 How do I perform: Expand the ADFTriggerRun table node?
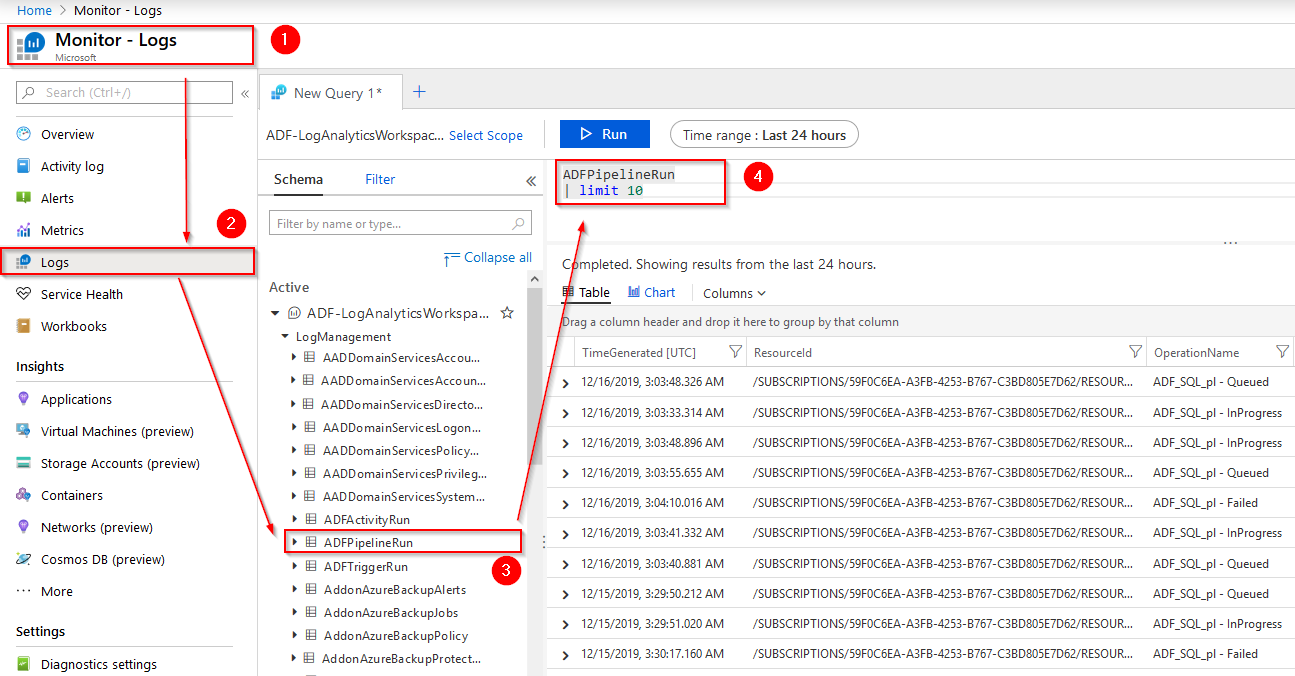click(294, 566)
